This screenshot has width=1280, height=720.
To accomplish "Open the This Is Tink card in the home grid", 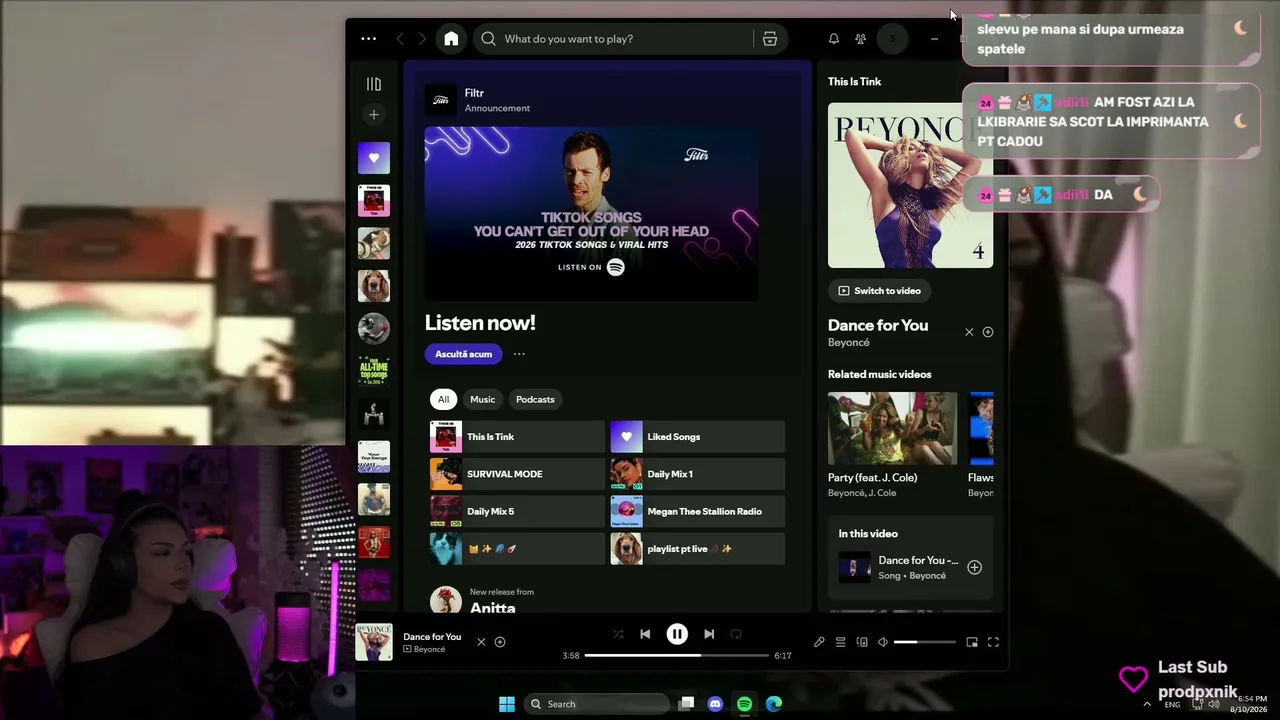I will [x=517, y=437].
